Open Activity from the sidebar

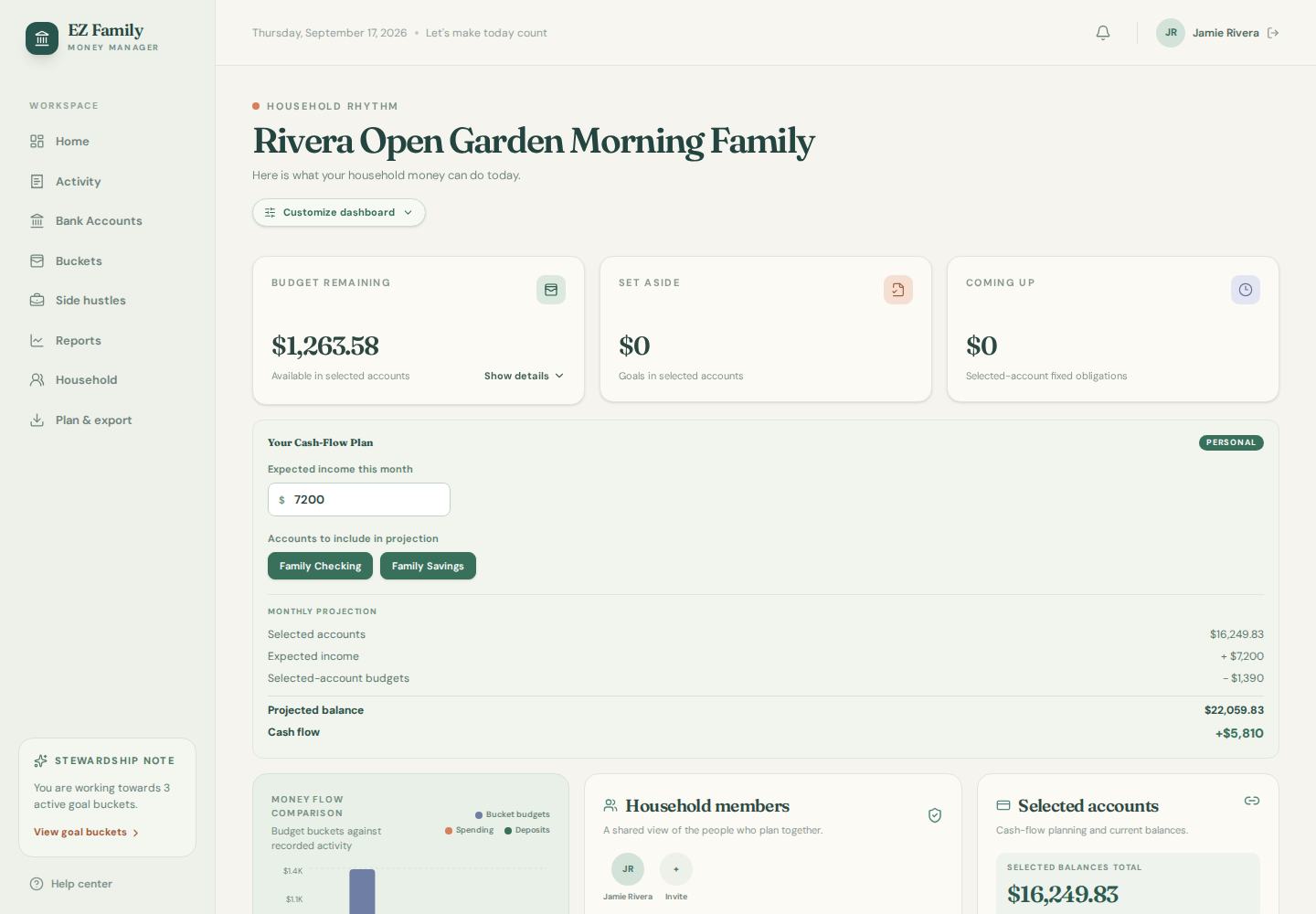tap(108, 182)
